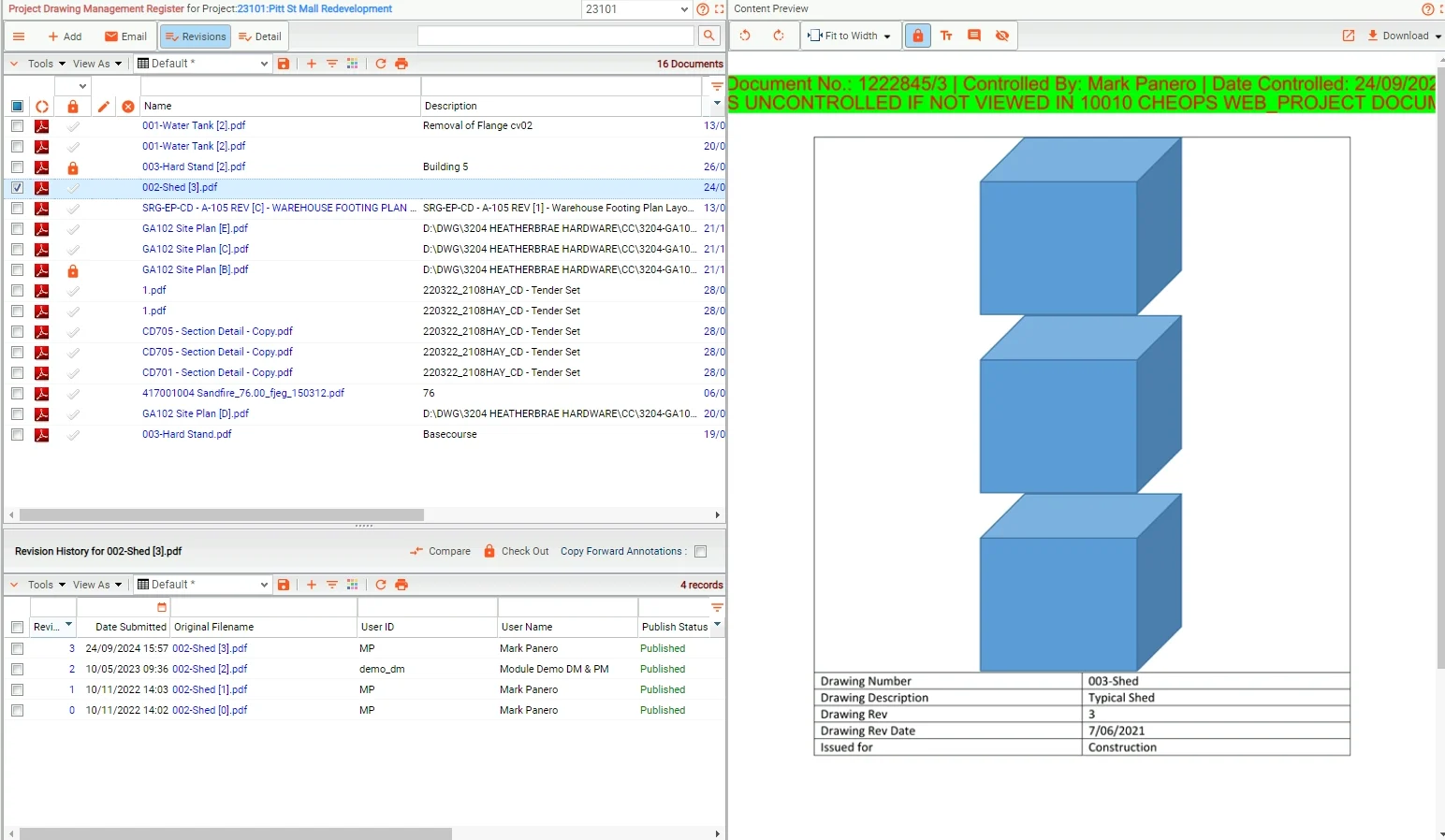Open the Download dropdown arrow
This screenshot has height=840, width=1445.
coord(1438,36)
